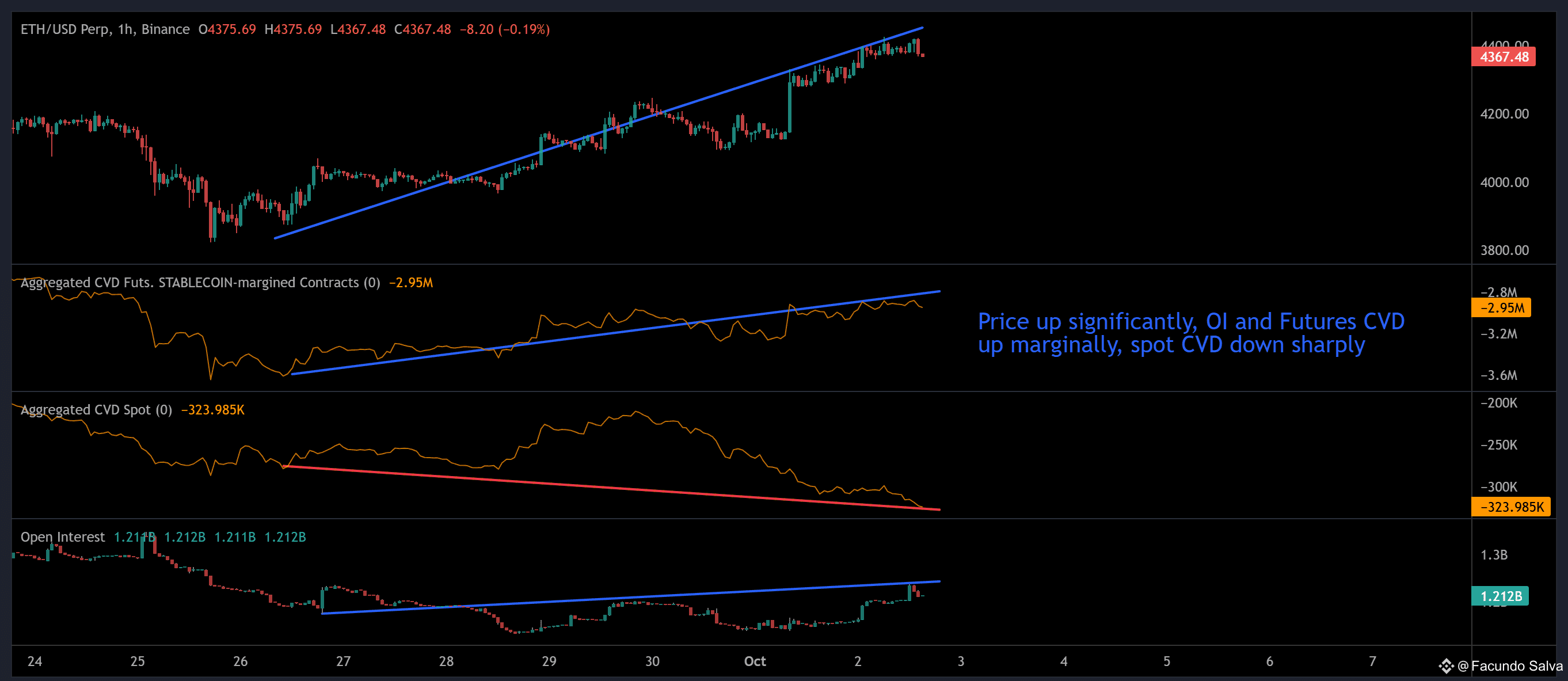Click the Binance logo icon near Facundo Salva

click(x=1447, y=666)
